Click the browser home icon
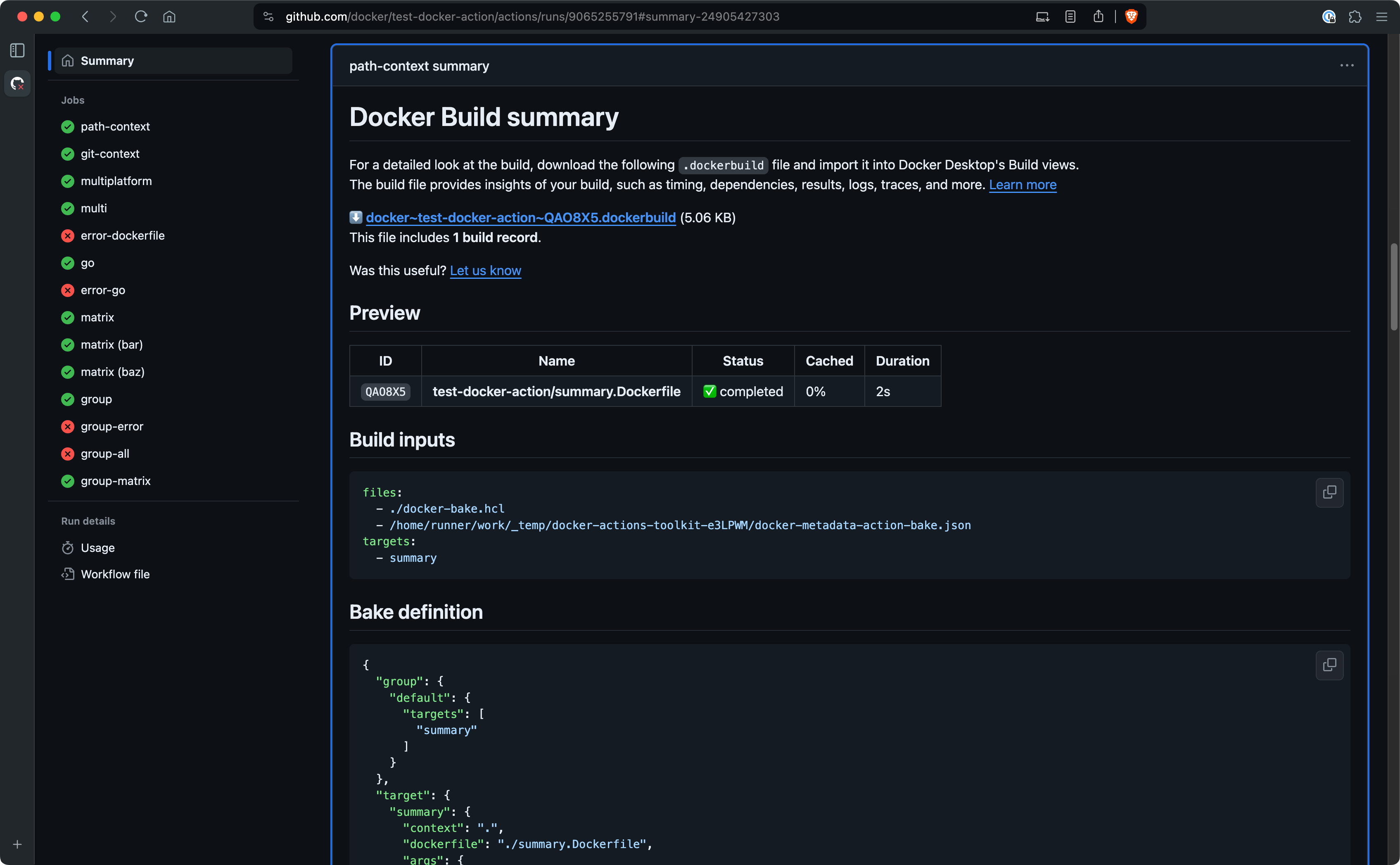Screen dimensions: 1400x865 [x=169, y=17]
